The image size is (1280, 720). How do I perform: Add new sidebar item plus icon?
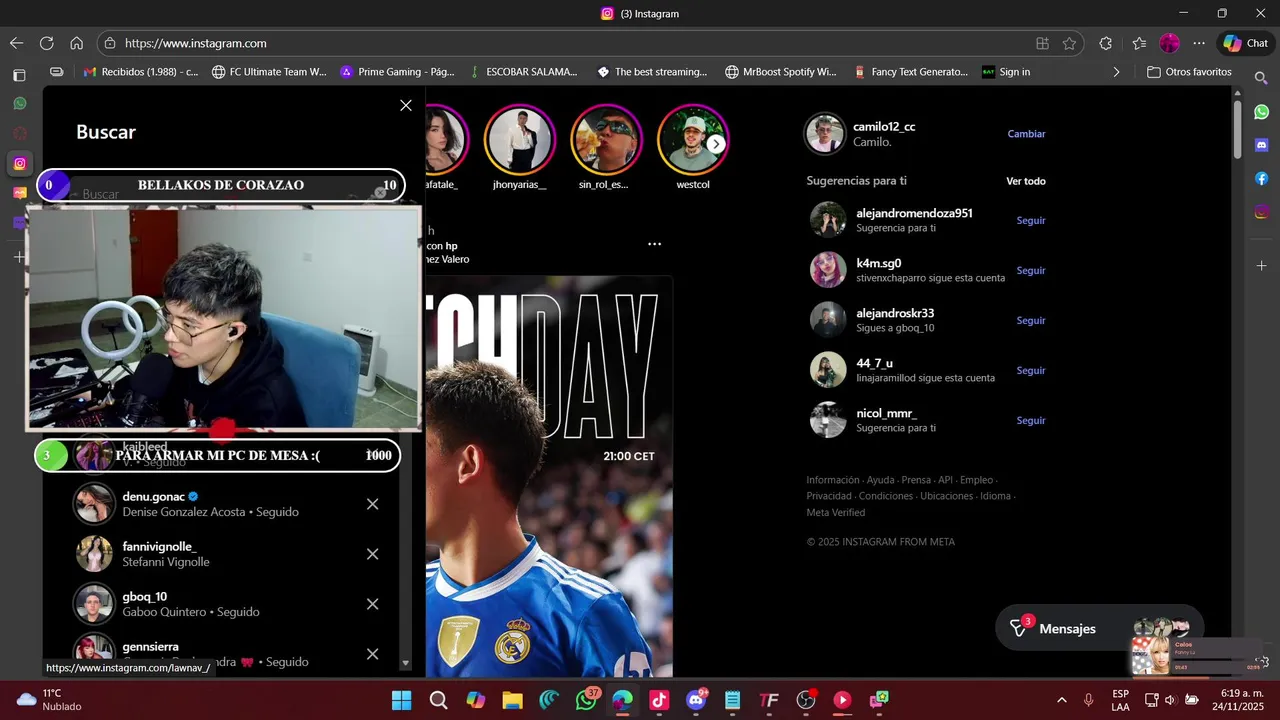pos(19,257)
